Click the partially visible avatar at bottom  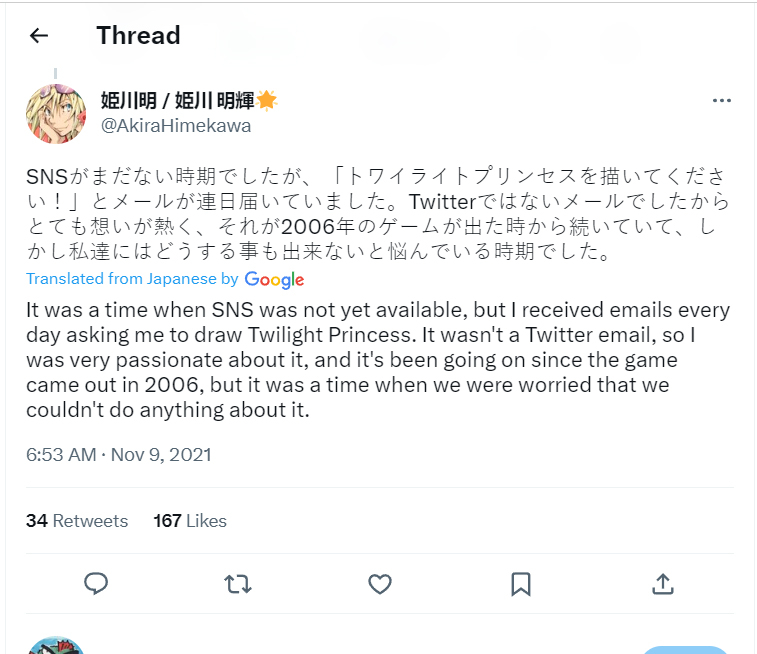(x=55, y=645)
